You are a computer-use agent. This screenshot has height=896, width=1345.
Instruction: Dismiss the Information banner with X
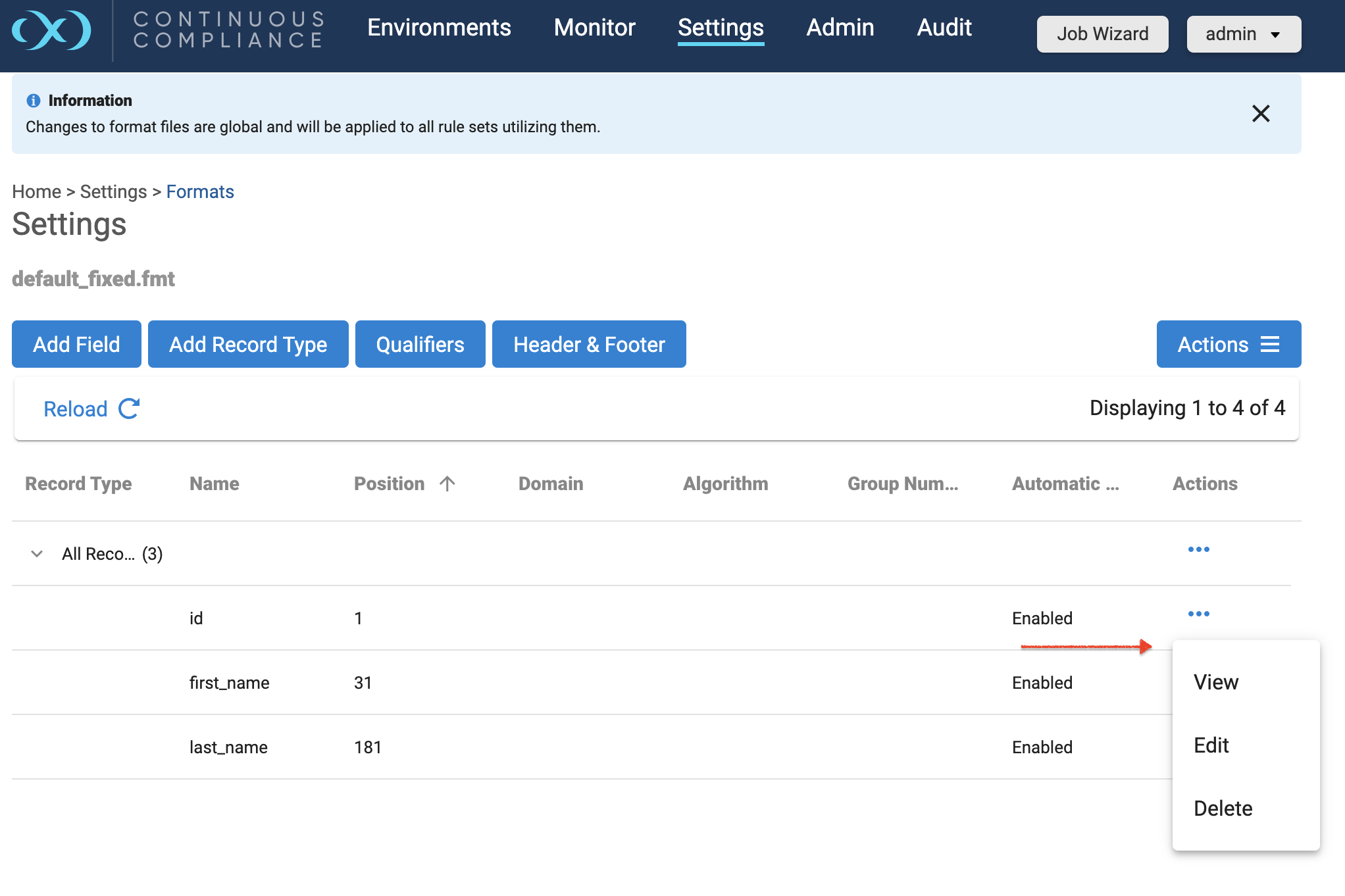[x=1260, y=114]
